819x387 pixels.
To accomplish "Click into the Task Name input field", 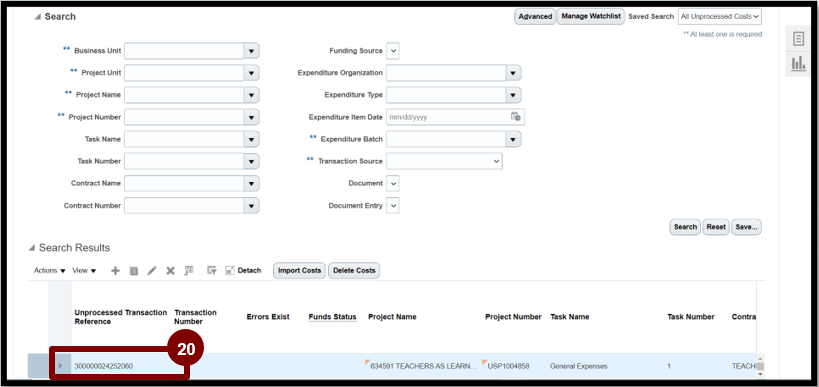I will tap(184, 139).
